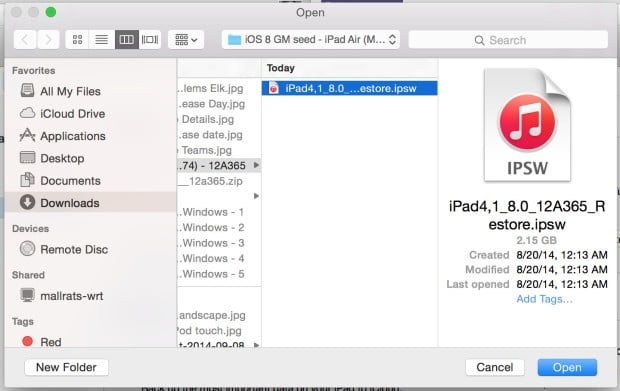Select .Windows - 3 item
The height and width of the screenshot is (391, 620).
coord(219,243)
